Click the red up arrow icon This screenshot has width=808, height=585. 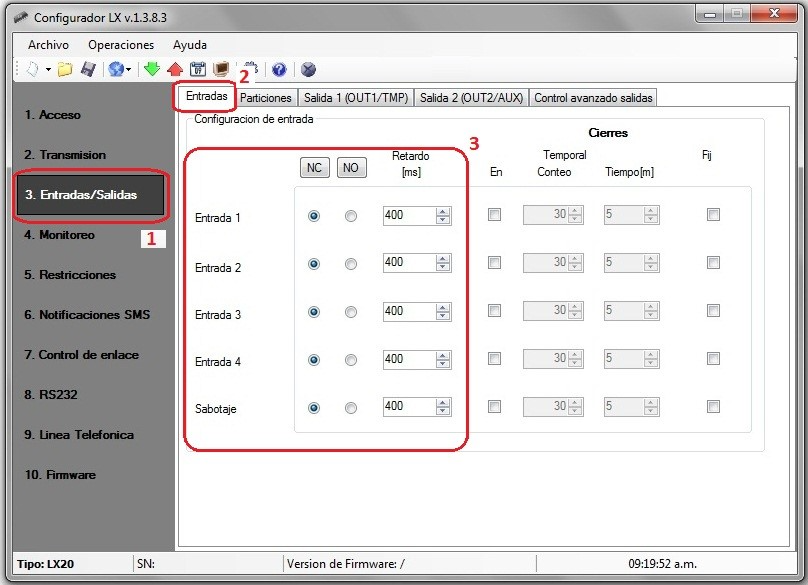pyautogui.click(x=175, y=69)
